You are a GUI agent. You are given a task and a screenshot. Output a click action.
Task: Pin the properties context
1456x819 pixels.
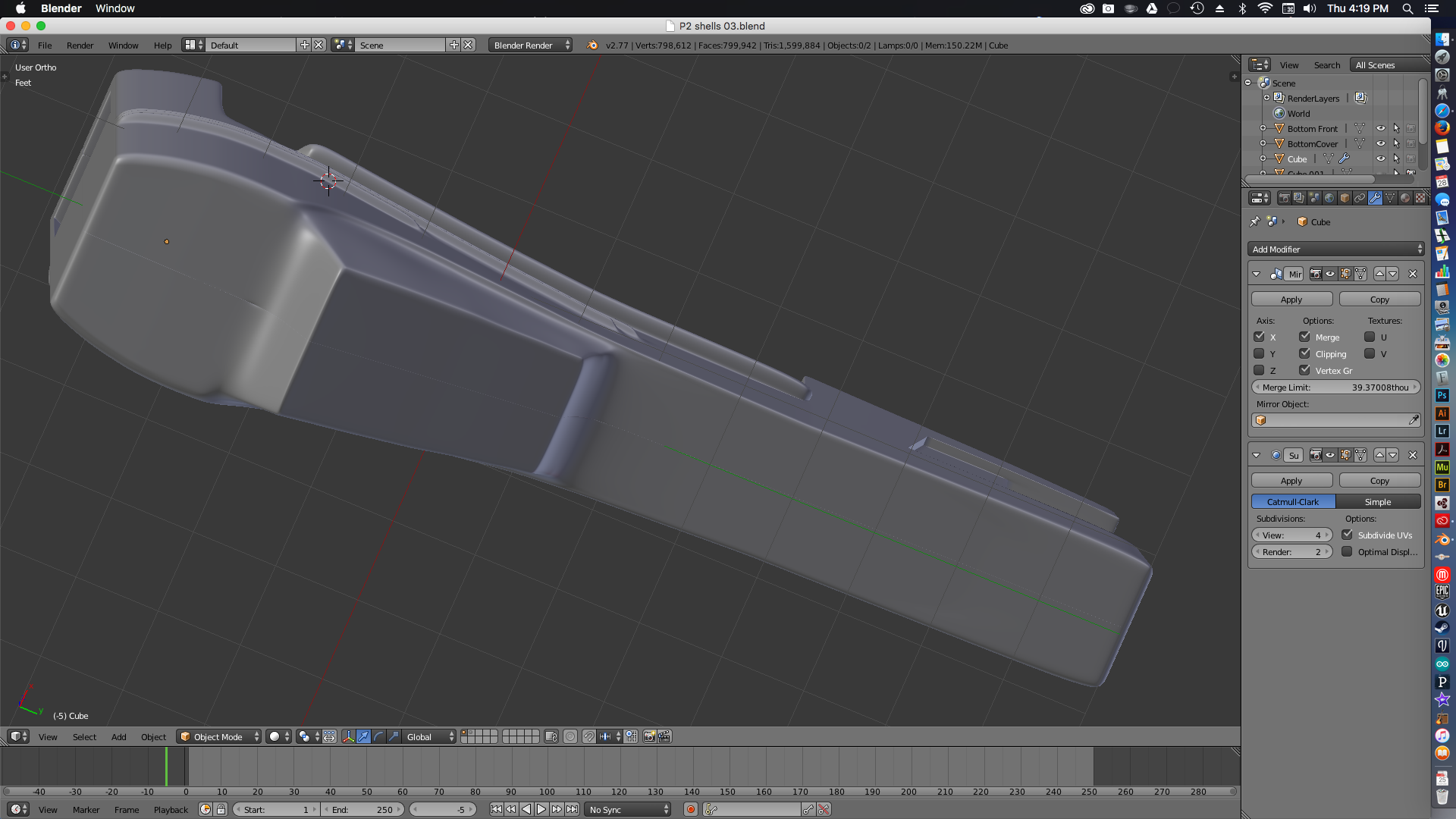(1254, 221)
